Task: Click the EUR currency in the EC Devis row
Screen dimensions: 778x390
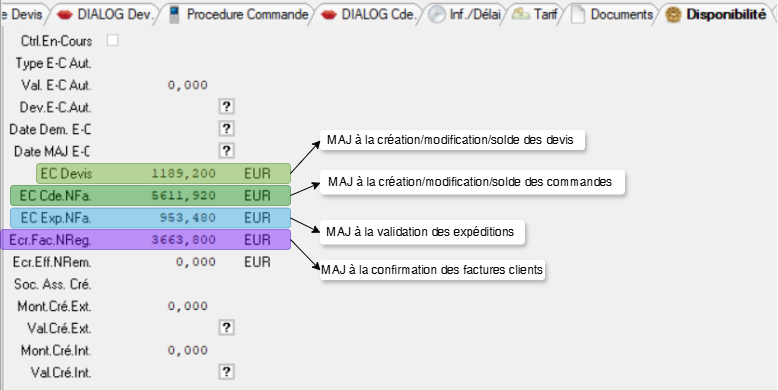Action: coord(258,174)
